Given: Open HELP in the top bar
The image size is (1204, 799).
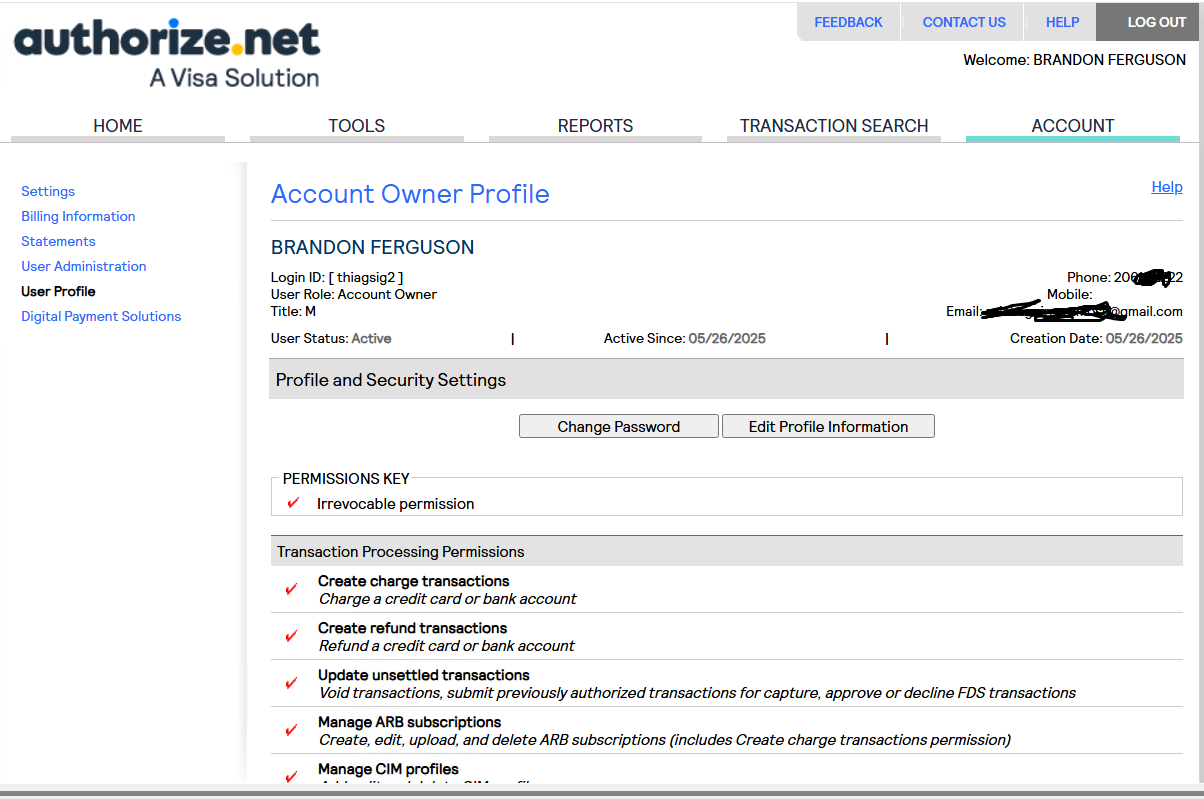Looking at the screenshot, I should 1063,22.
